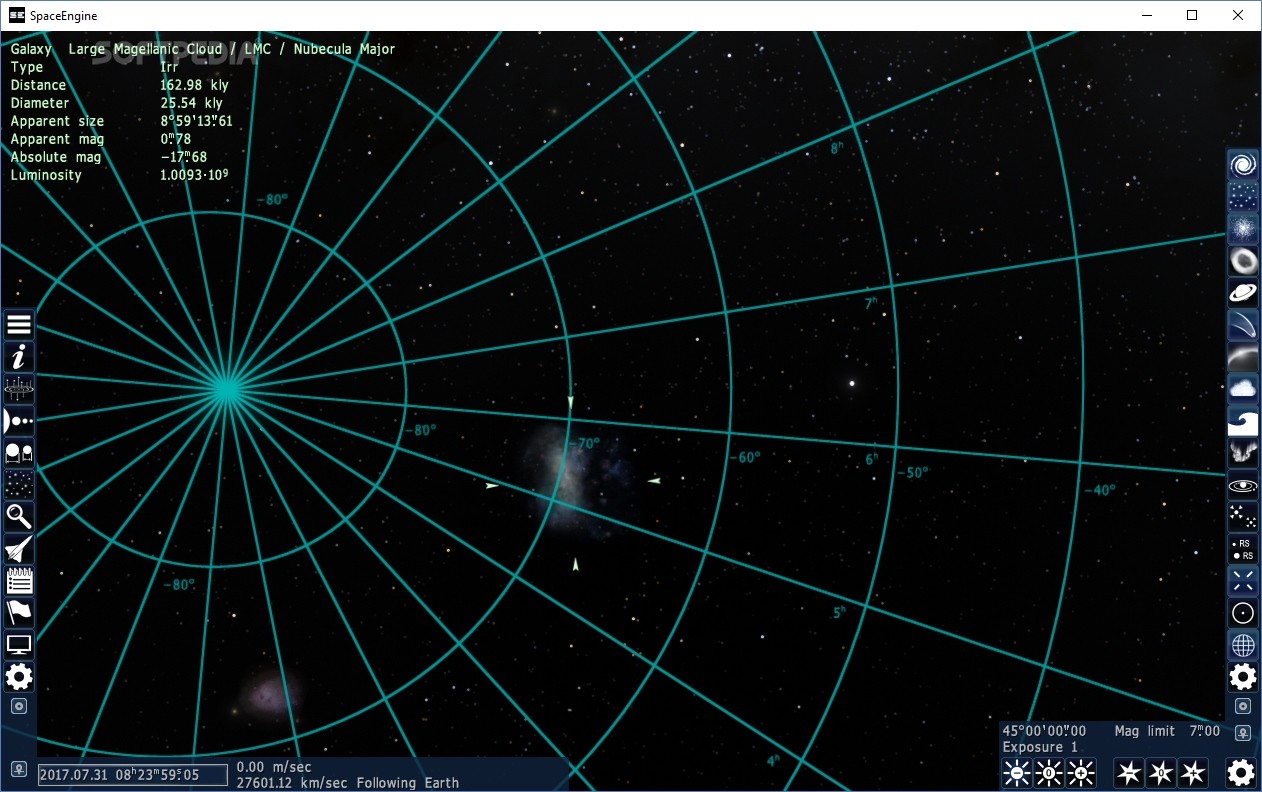Decrease magnitude limit star minus button
Viewport: 1262px width, 792px height.
click(x=1129, y=772)
